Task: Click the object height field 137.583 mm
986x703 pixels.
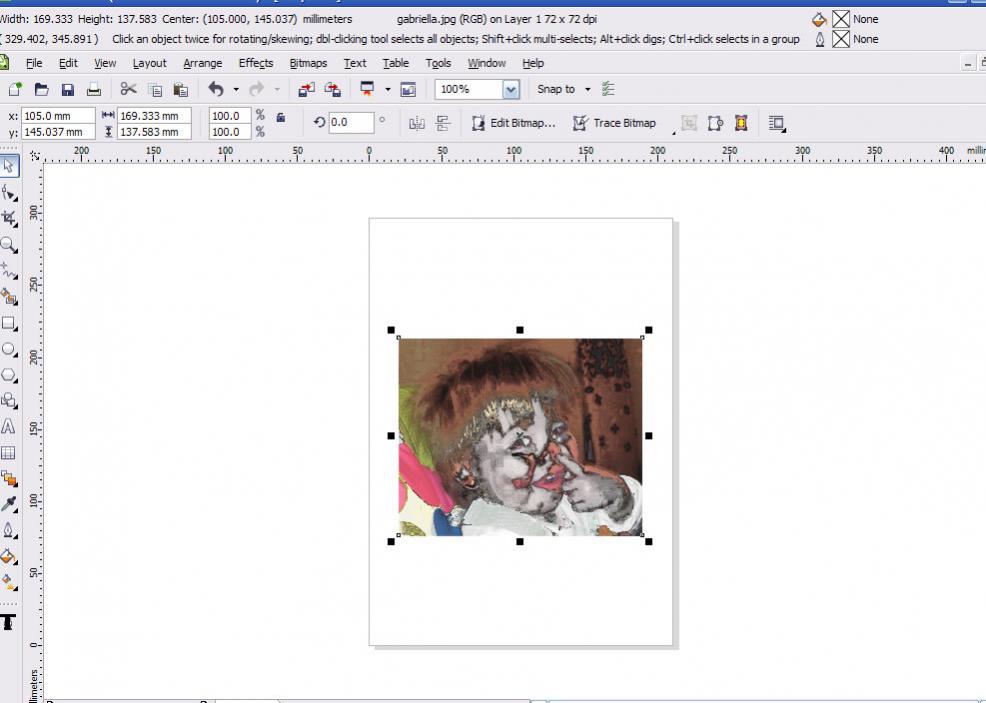Action: (x=154, y=132)
